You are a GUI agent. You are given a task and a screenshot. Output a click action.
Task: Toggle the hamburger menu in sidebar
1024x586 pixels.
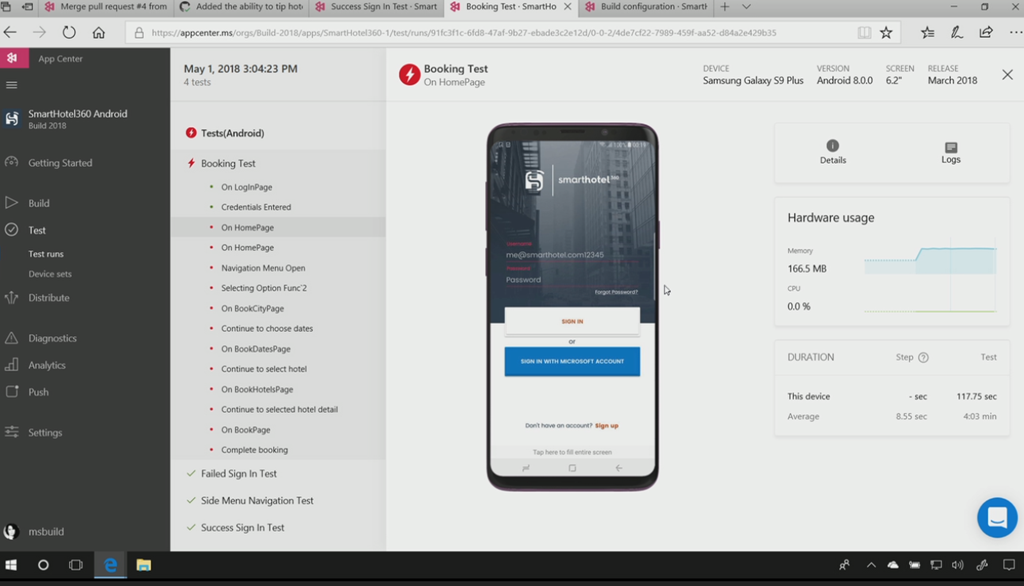[x=11, y=85]
